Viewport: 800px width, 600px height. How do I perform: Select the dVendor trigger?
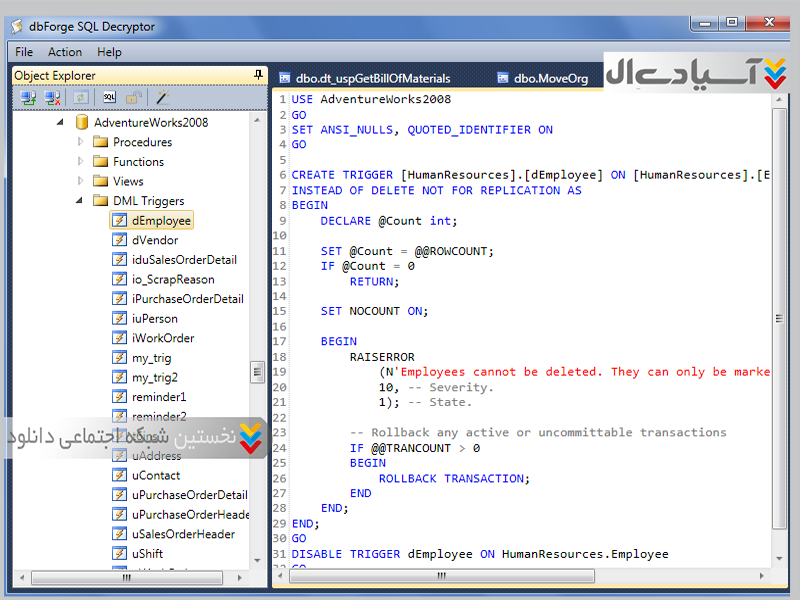pyautogui.click(x=154, y=240)
